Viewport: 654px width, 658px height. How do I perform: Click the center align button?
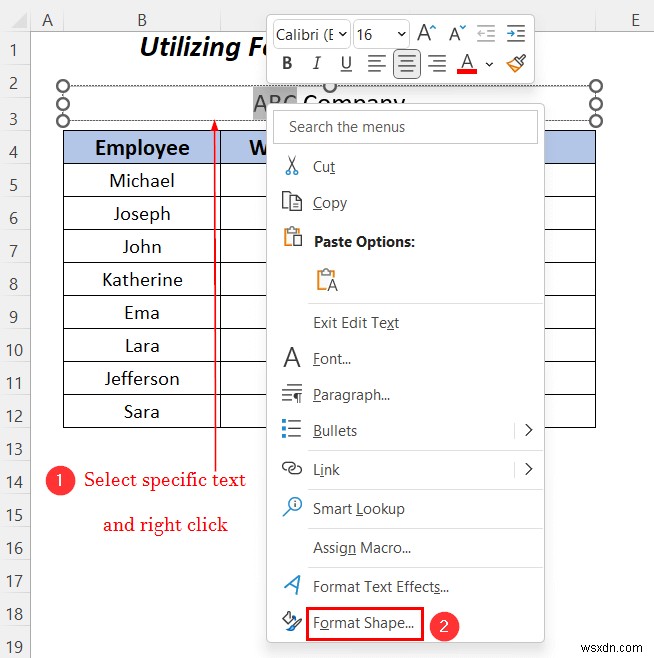click(x=406, y=63)
